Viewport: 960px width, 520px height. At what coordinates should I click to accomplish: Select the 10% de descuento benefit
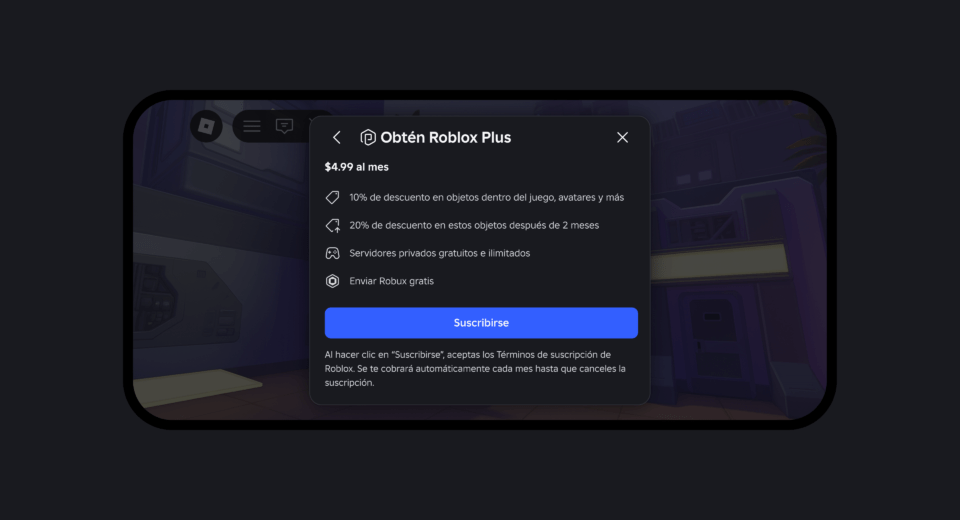pos(487,197)
